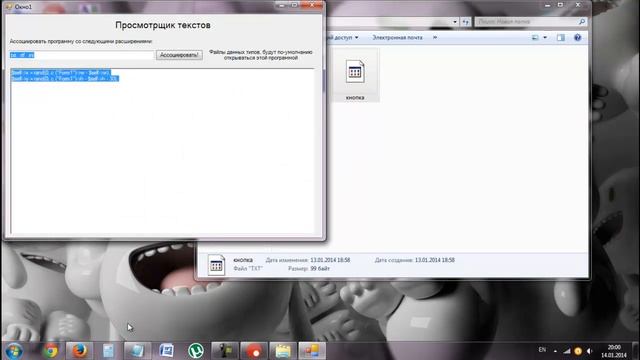
Task: Open the uTorrent taskbar icon
Action: pyautogui.click(x=196, y=351)
